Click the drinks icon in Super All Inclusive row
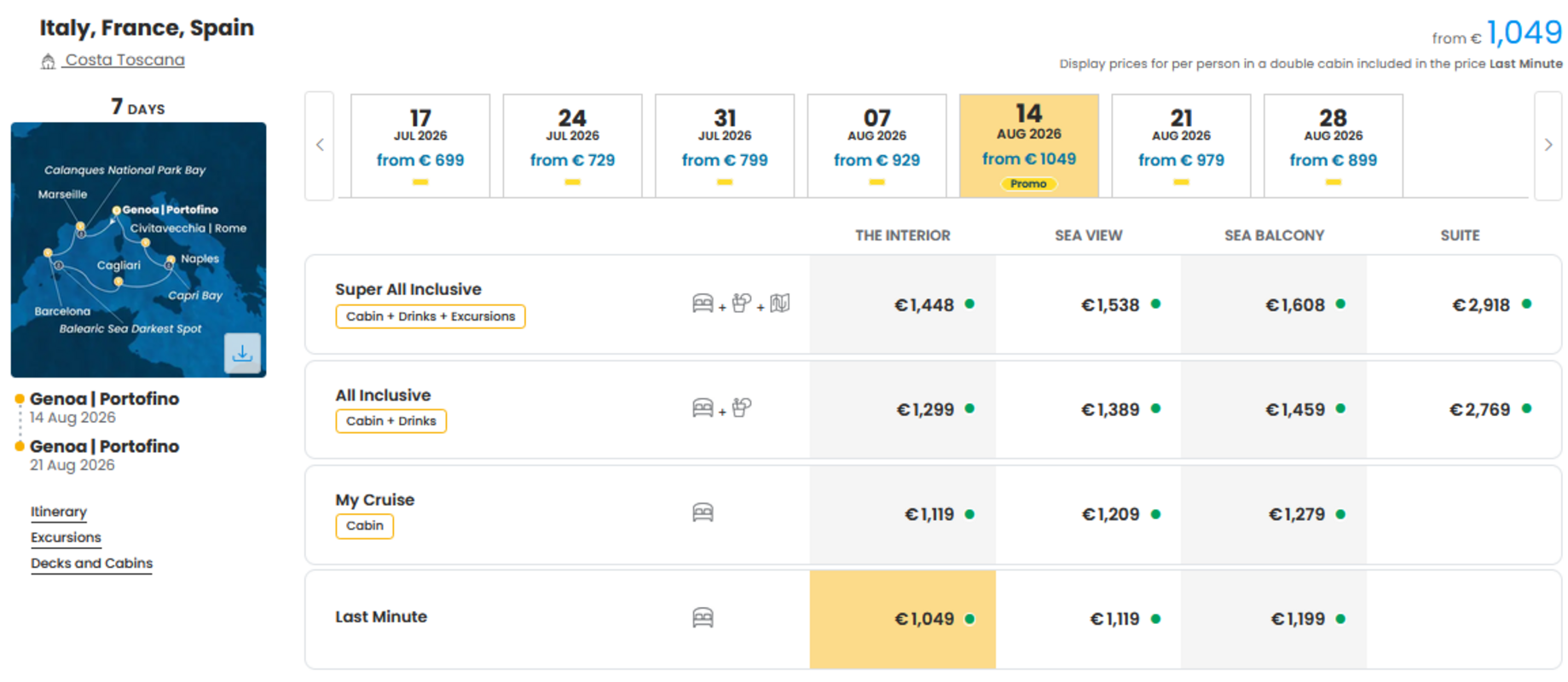The height and width of the screenshot is (682, 1568). [742, 303]
